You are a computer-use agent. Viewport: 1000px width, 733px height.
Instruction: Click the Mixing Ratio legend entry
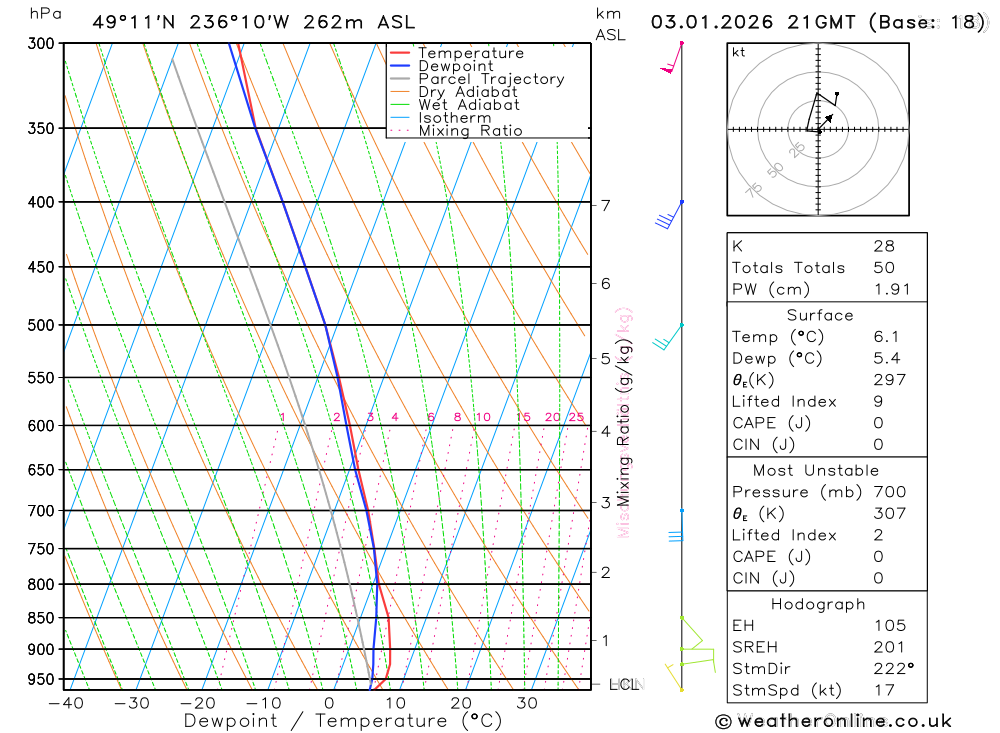click(x=456, y=131)
